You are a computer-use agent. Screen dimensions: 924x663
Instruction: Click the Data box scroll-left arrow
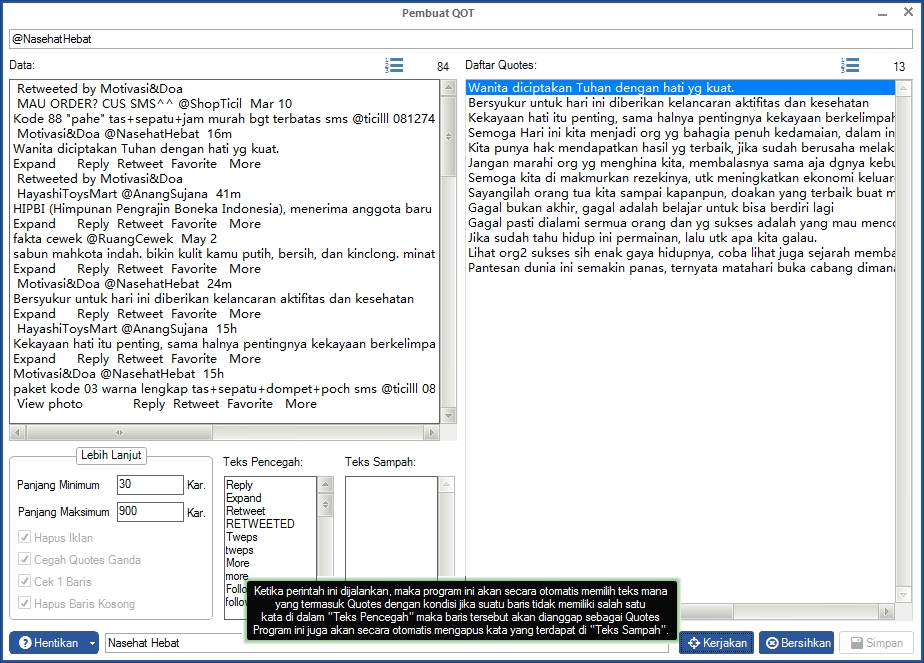tap(17, 433)
